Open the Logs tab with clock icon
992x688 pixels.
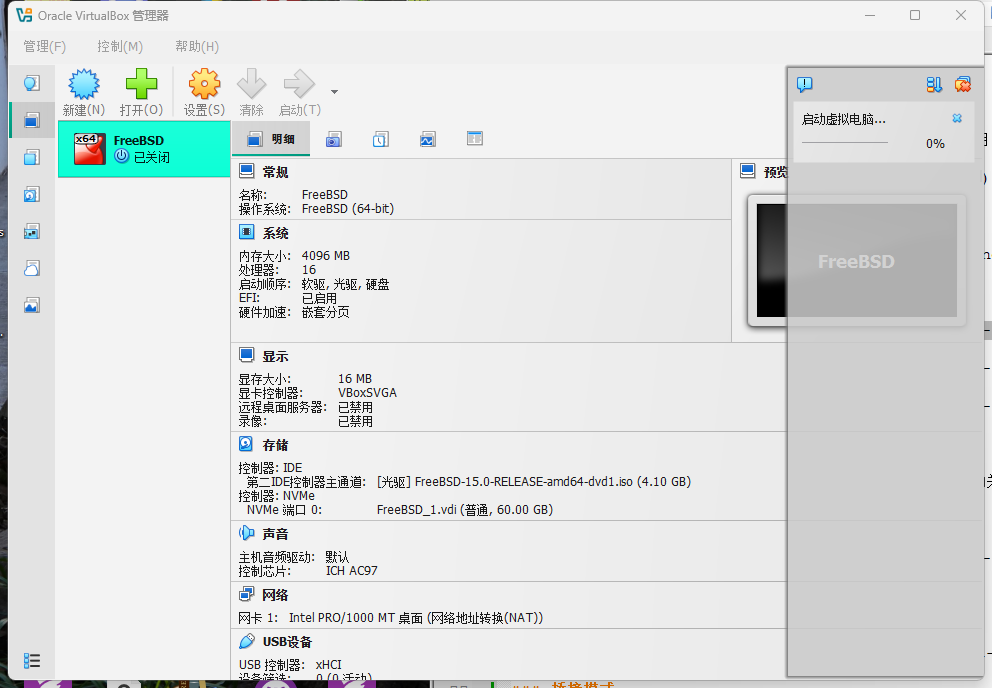click(380, 139)
